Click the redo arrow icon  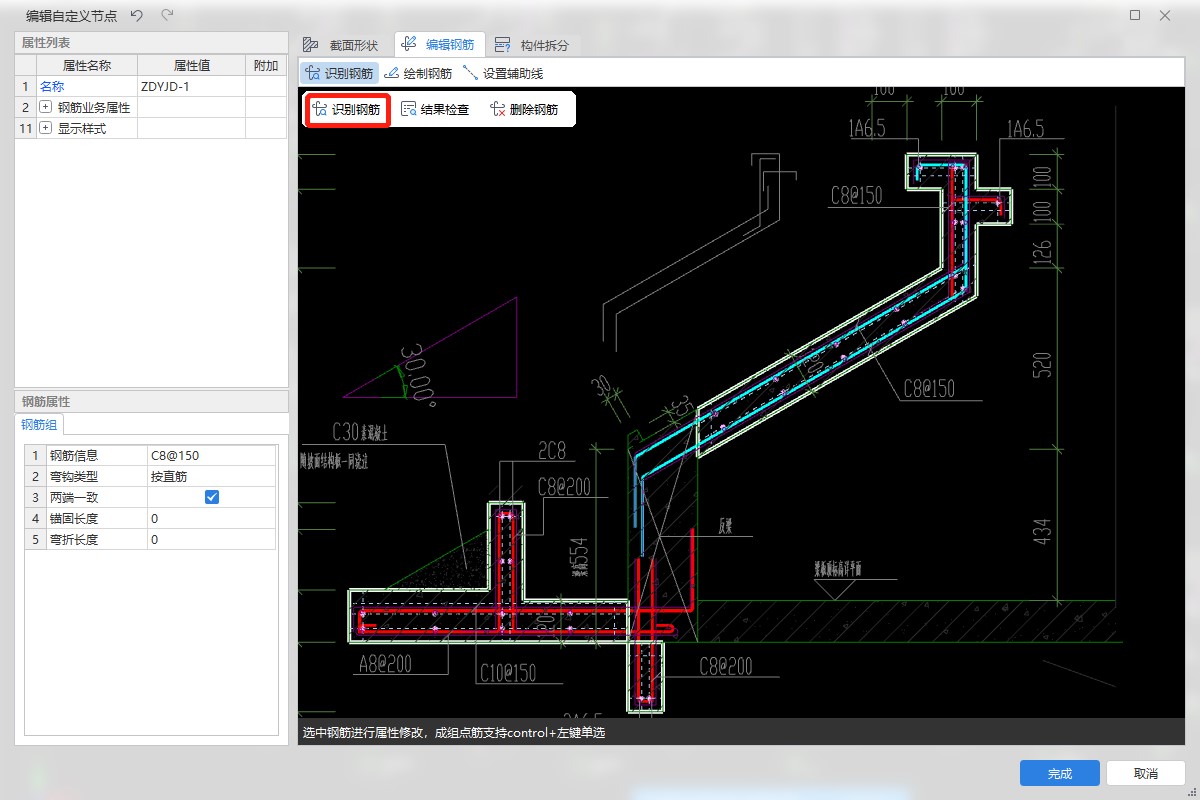tap(167, 15)
